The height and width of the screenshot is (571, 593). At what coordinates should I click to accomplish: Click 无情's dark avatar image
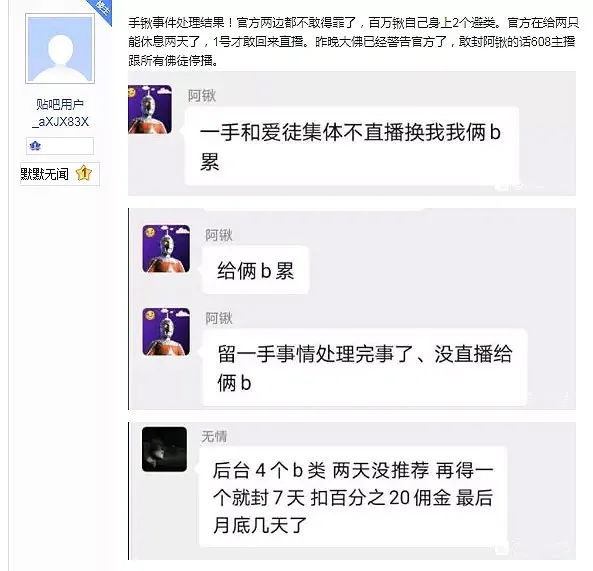[x=164, y=449]
